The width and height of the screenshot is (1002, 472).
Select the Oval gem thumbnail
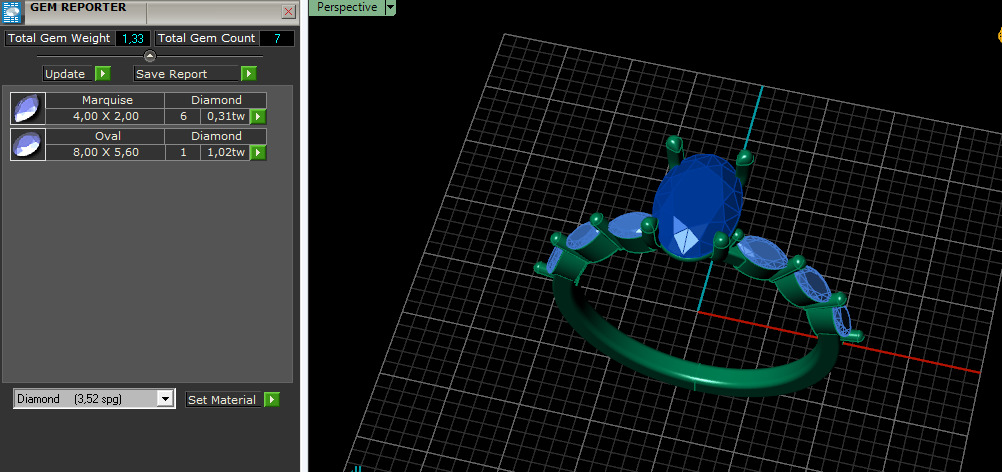tap(28, 144)
